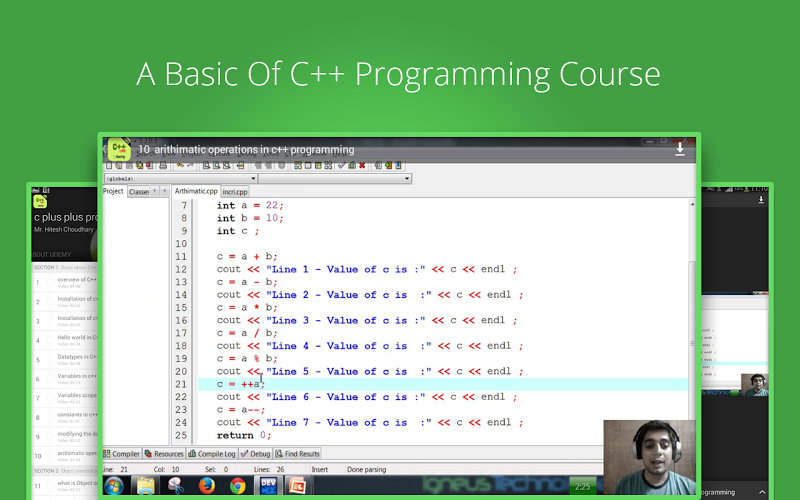The height and width of the screenshot is (500, 800).
Task: Select the Arthimatic.cpp editor tab
Action: tap(196, 191)
